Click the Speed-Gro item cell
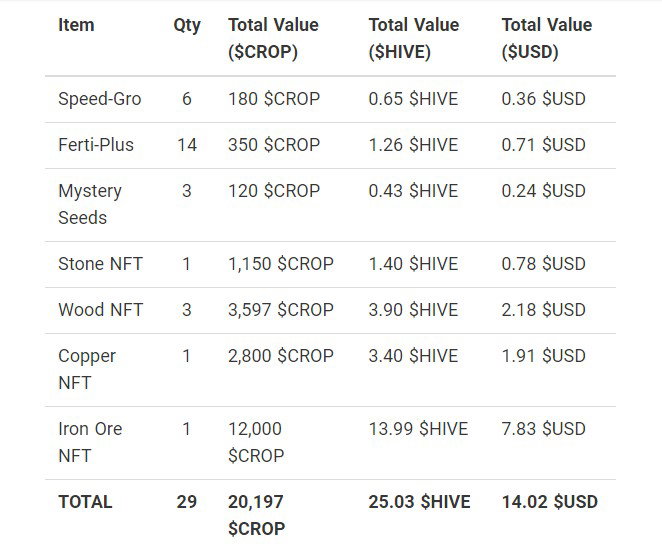The width and height of the screenshot is (662, 556). coord(100,99)
